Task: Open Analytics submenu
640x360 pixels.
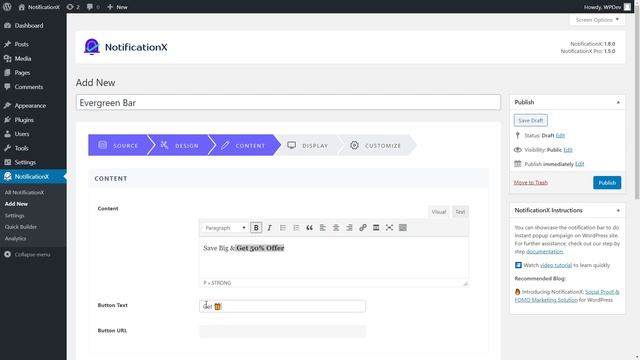Action: tap(16, 238)
